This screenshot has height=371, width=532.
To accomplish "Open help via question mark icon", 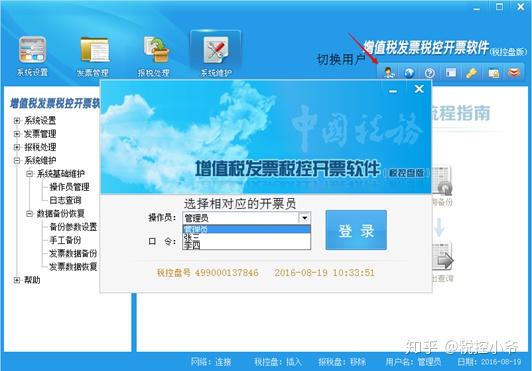I will [x=430, y=73].
